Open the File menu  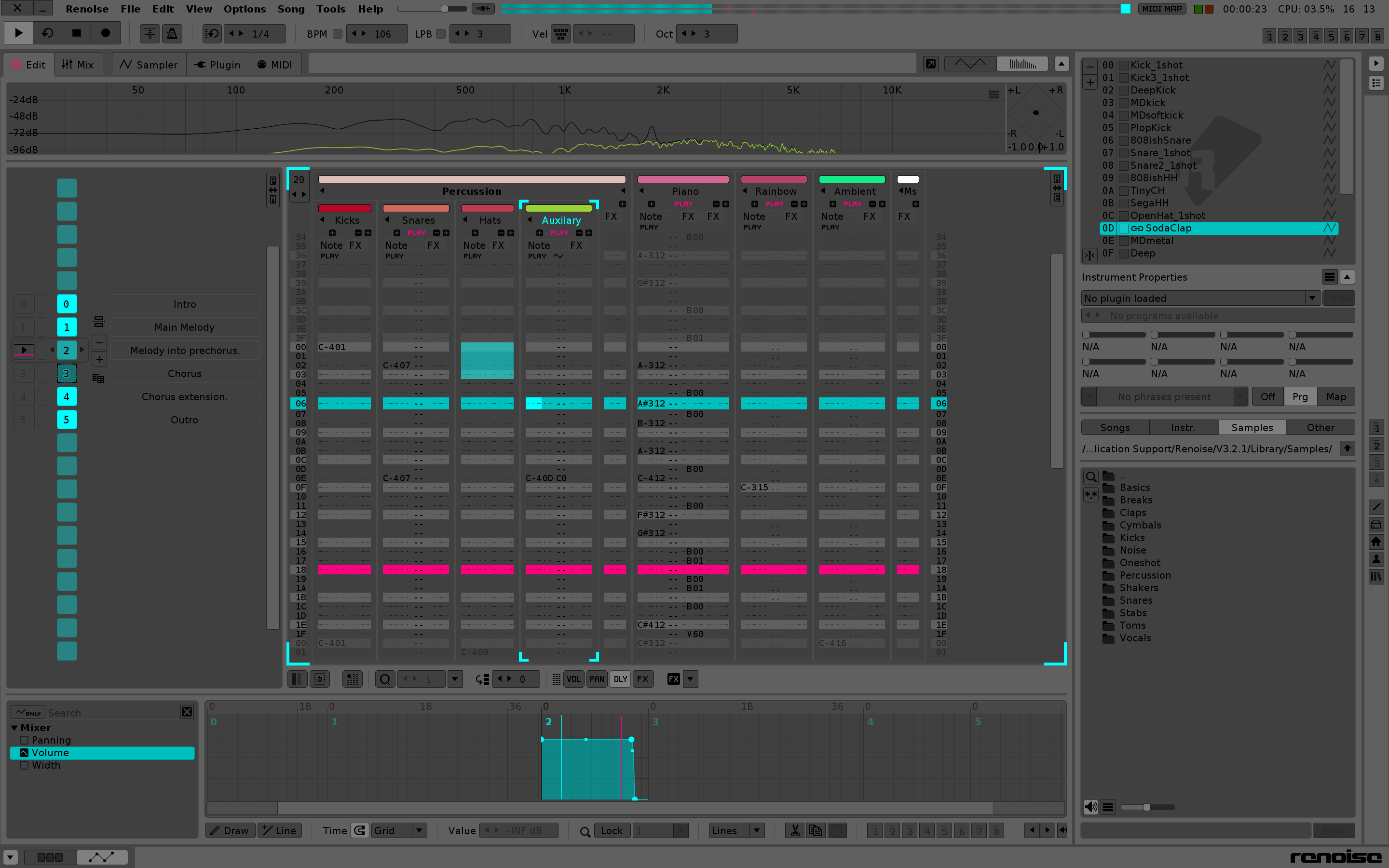[x=130, y=9]
